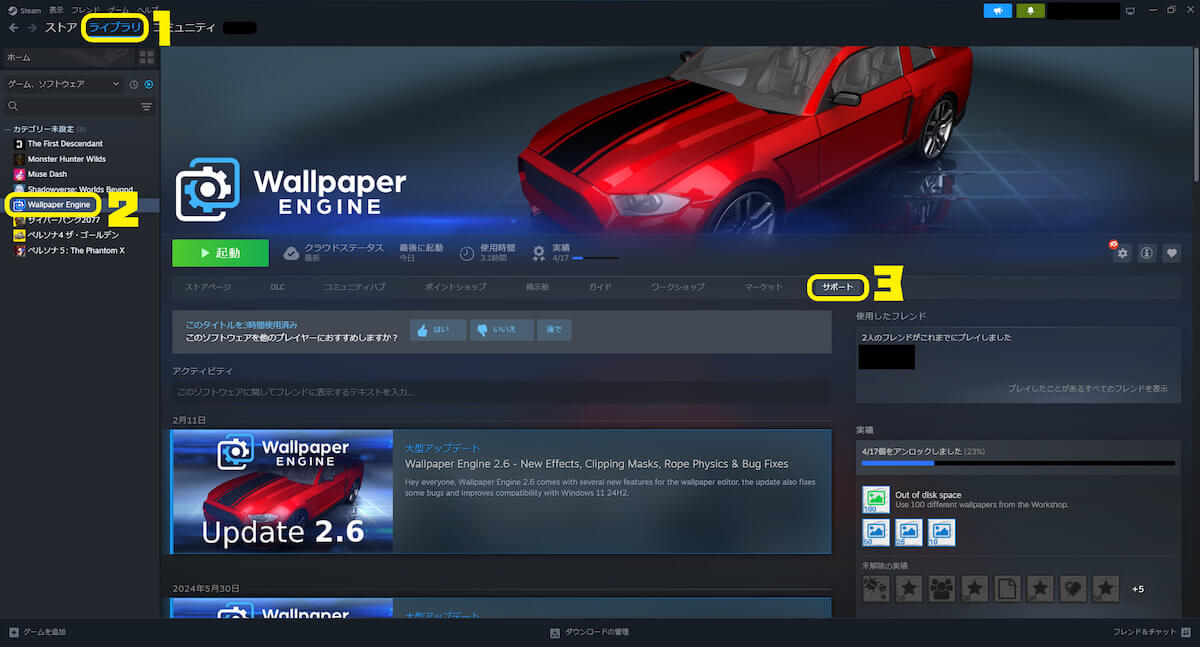Screen dimensions: 1200x647
Task: Open the gear settings for Wallpaper Engine
Action: (x=1122, y=253)
